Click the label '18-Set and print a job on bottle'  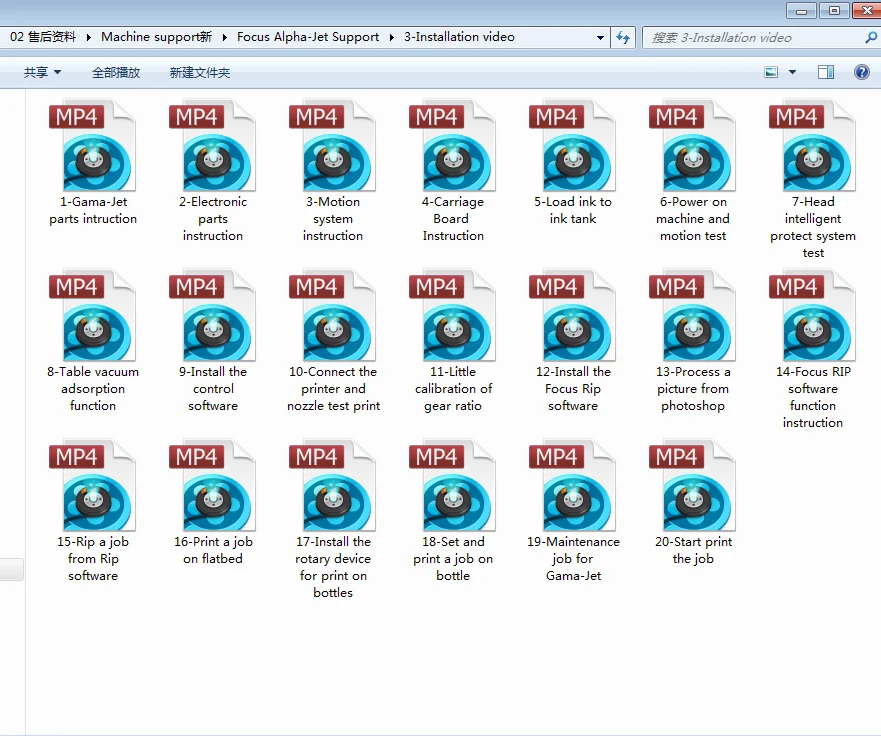[453, 558]
